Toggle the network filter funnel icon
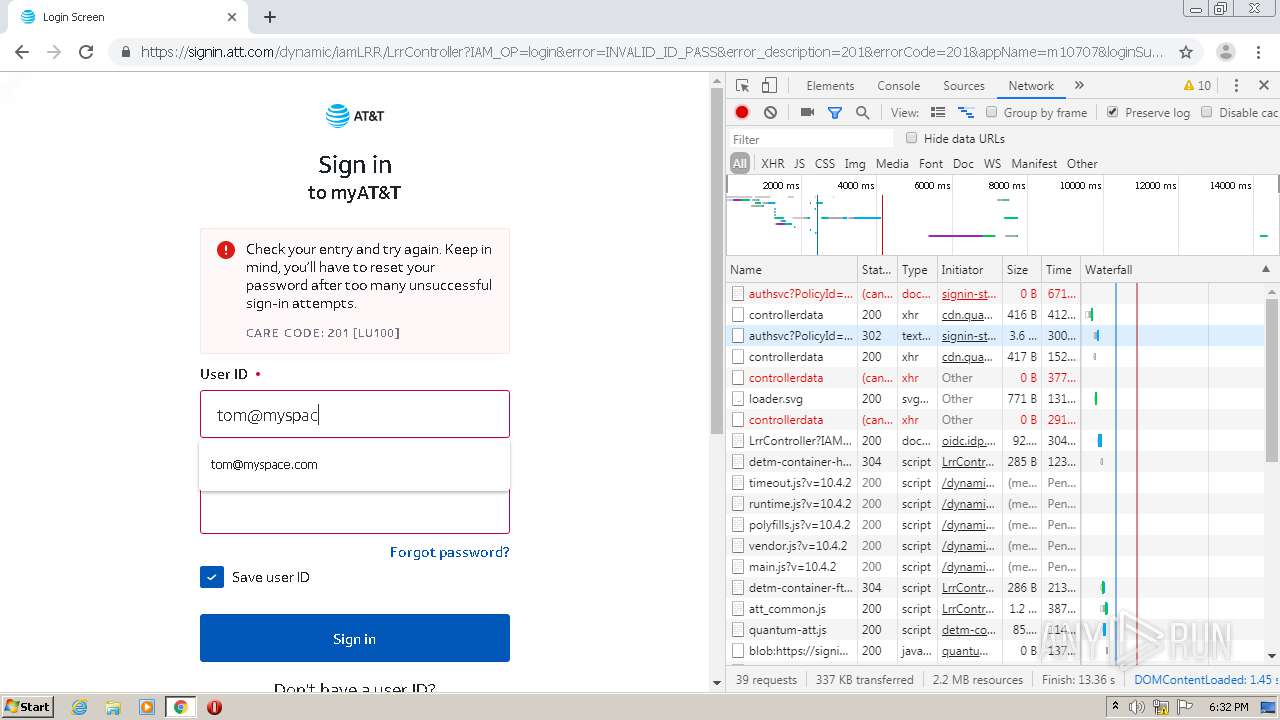 835,113
